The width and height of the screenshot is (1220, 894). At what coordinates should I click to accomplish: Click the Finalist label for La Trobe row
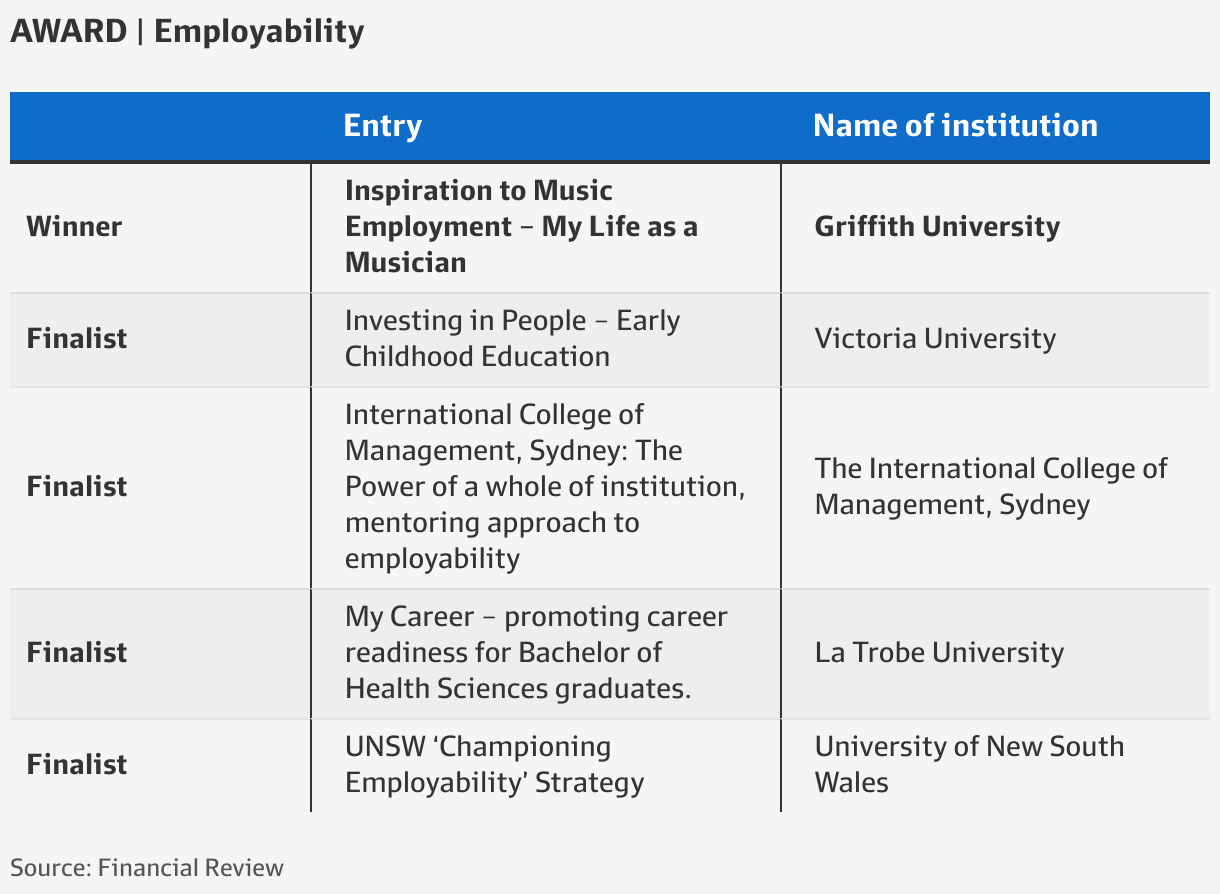click(x=77, y=652)
